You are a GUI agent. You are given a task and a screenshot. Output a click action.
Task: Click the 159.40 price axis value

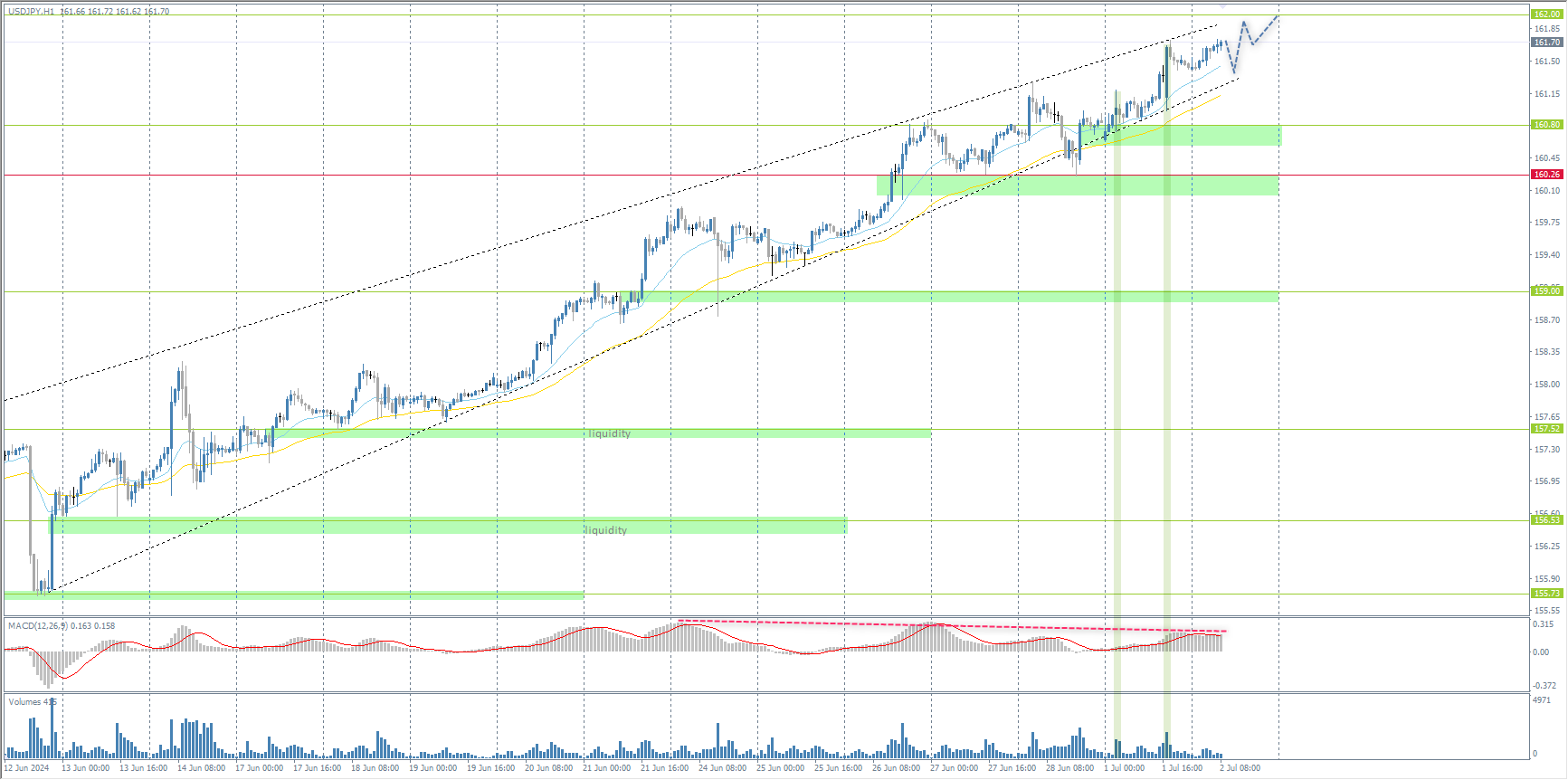point(1547,255)
